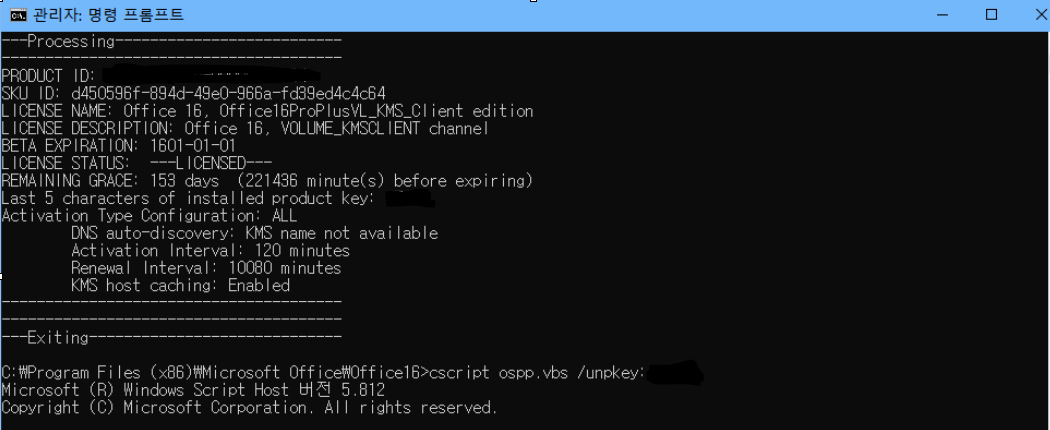Click the Exiting separator line
The width and height of the screenshot is (1050, 430).
[171, 336]
